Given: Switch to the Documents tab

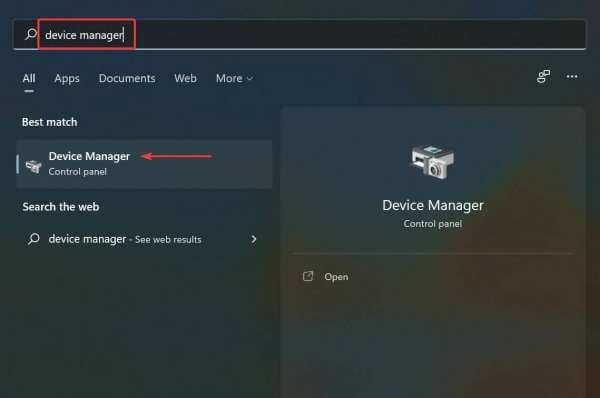Looking at the screenshot, I should coord(127,78).
